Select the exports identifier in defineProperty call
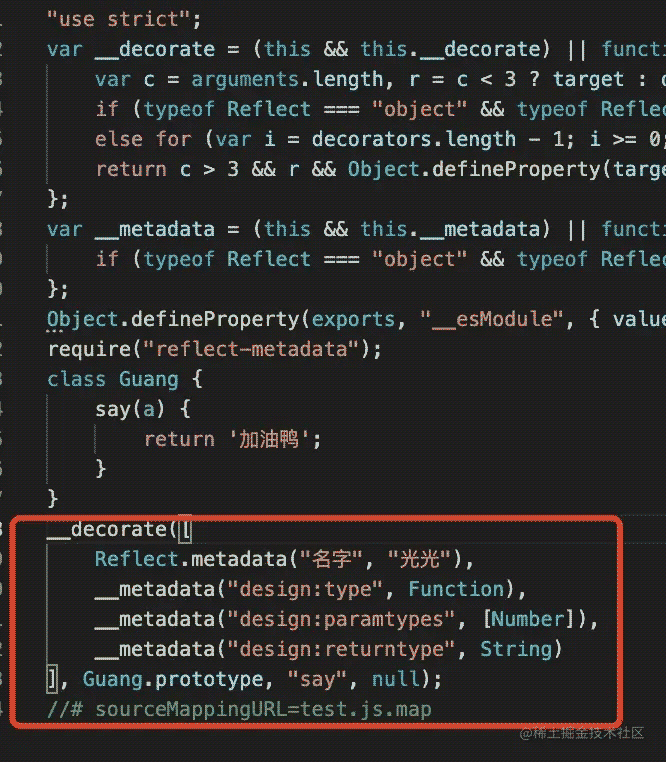This screenshot has width=666, height=762. coord(353,320)
